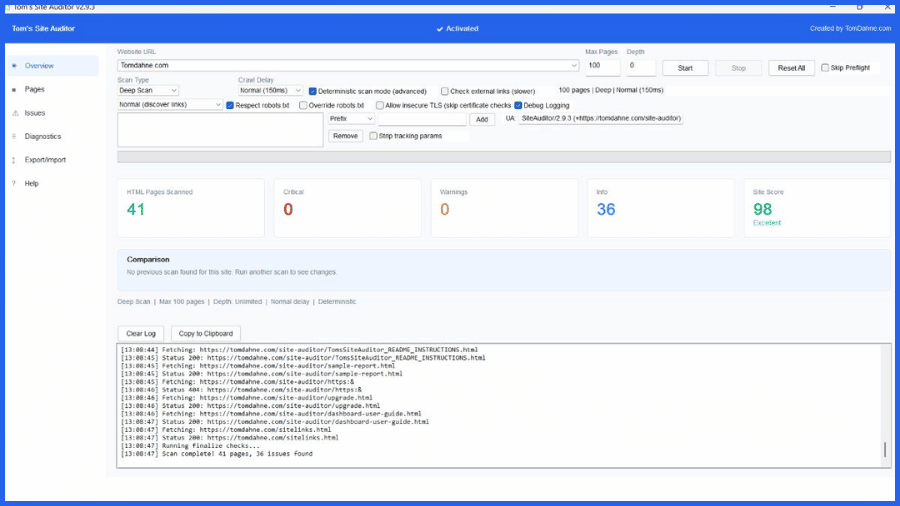Click the Export/Import arrows icon

(14, 160)
